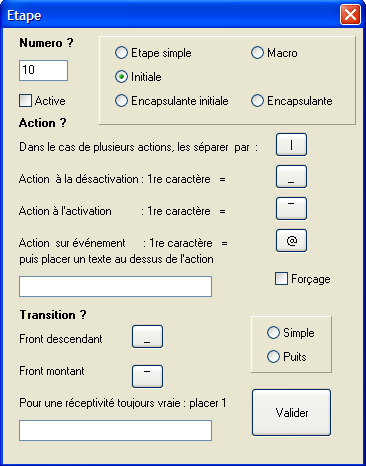Close the Etape dialog window
Image resolution: width=366 pixels, height=466 pixels.
click(x=350, y=15)
